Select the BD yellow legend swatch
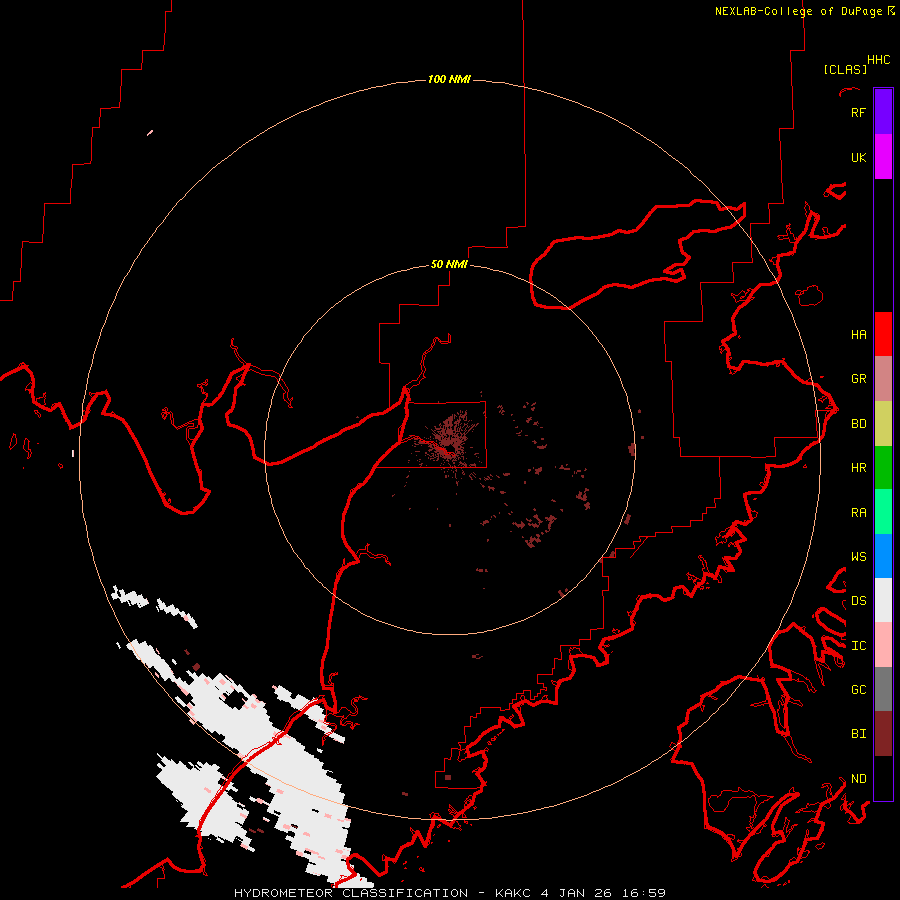Screen dimensions: 900x900 tap(883, 424)
